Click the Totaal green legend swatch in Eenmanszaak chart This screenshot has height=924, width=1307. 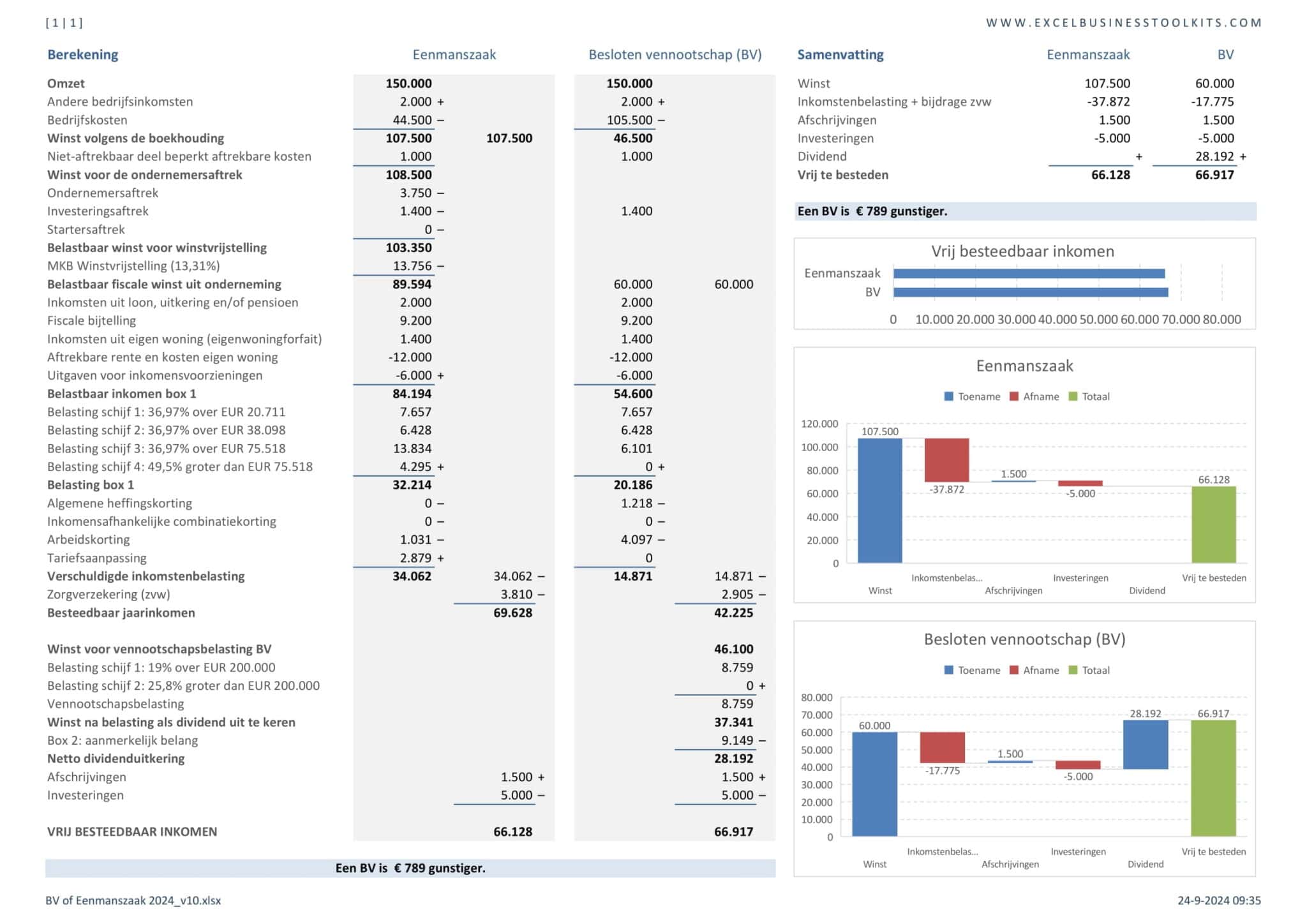1073,396
